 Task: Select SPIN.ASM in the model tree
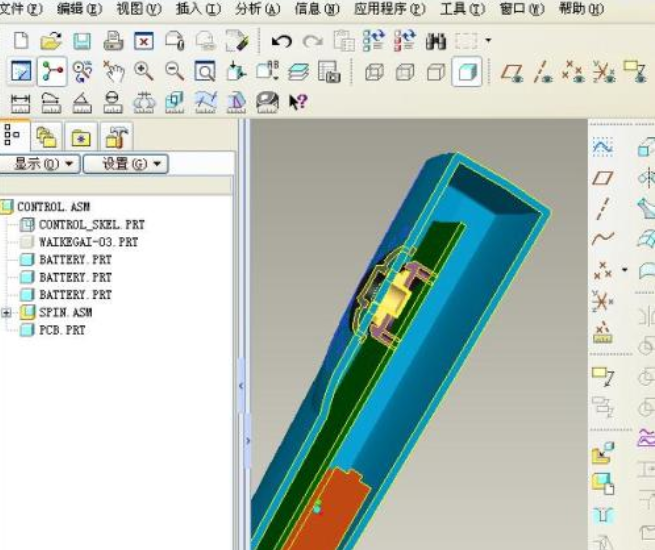click(66, 312)
